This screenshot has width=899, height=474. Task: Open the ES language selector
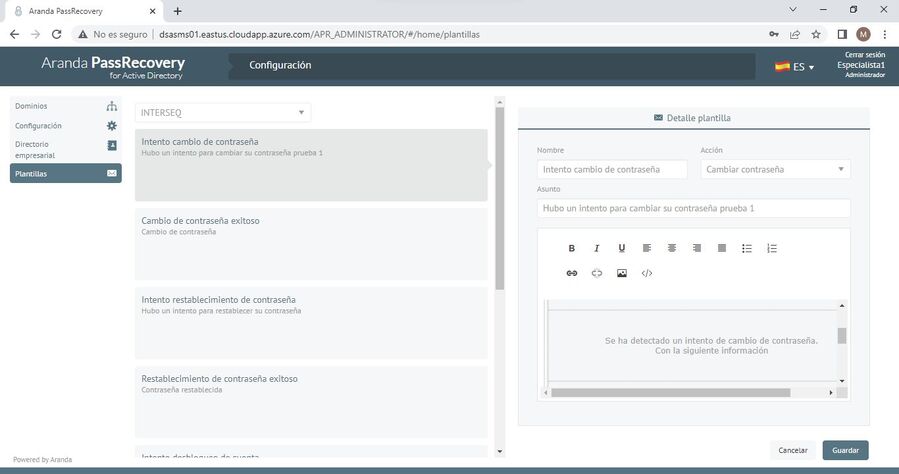pos(795,66)
